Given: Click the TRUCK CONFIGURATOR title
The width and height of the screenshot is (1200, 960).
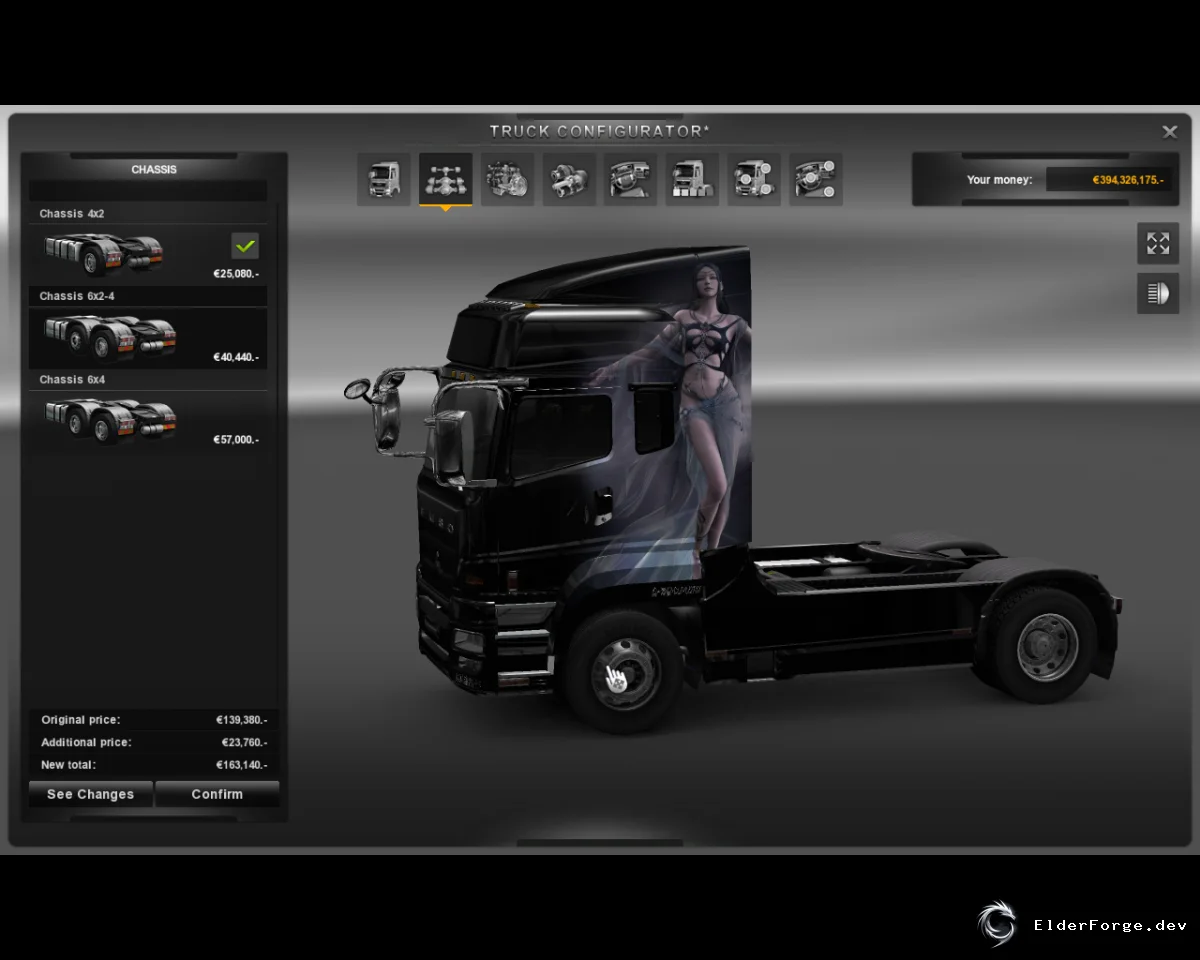Looking at the screenshot, I should tap(600, 131).
